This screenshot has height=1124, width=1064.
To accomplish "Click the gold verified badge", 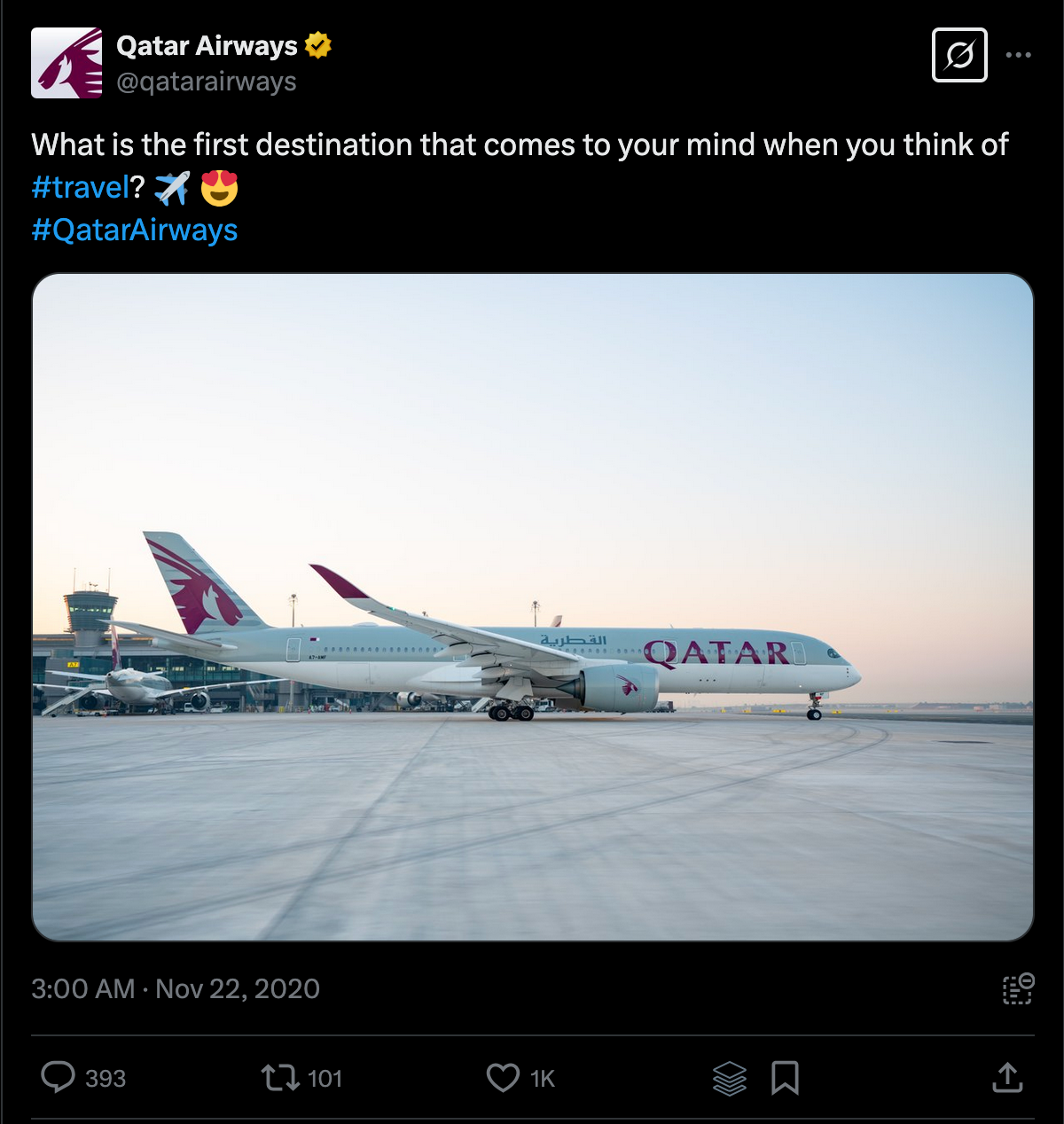I will point(318,44).
